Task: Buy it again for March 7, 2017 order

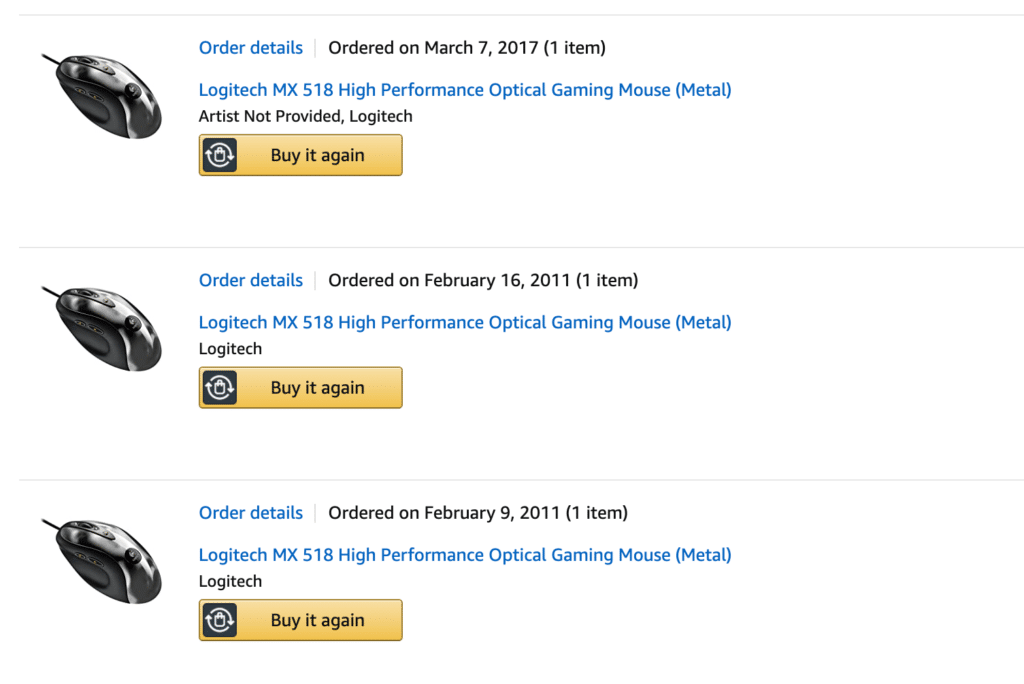Action: point(300,155)
